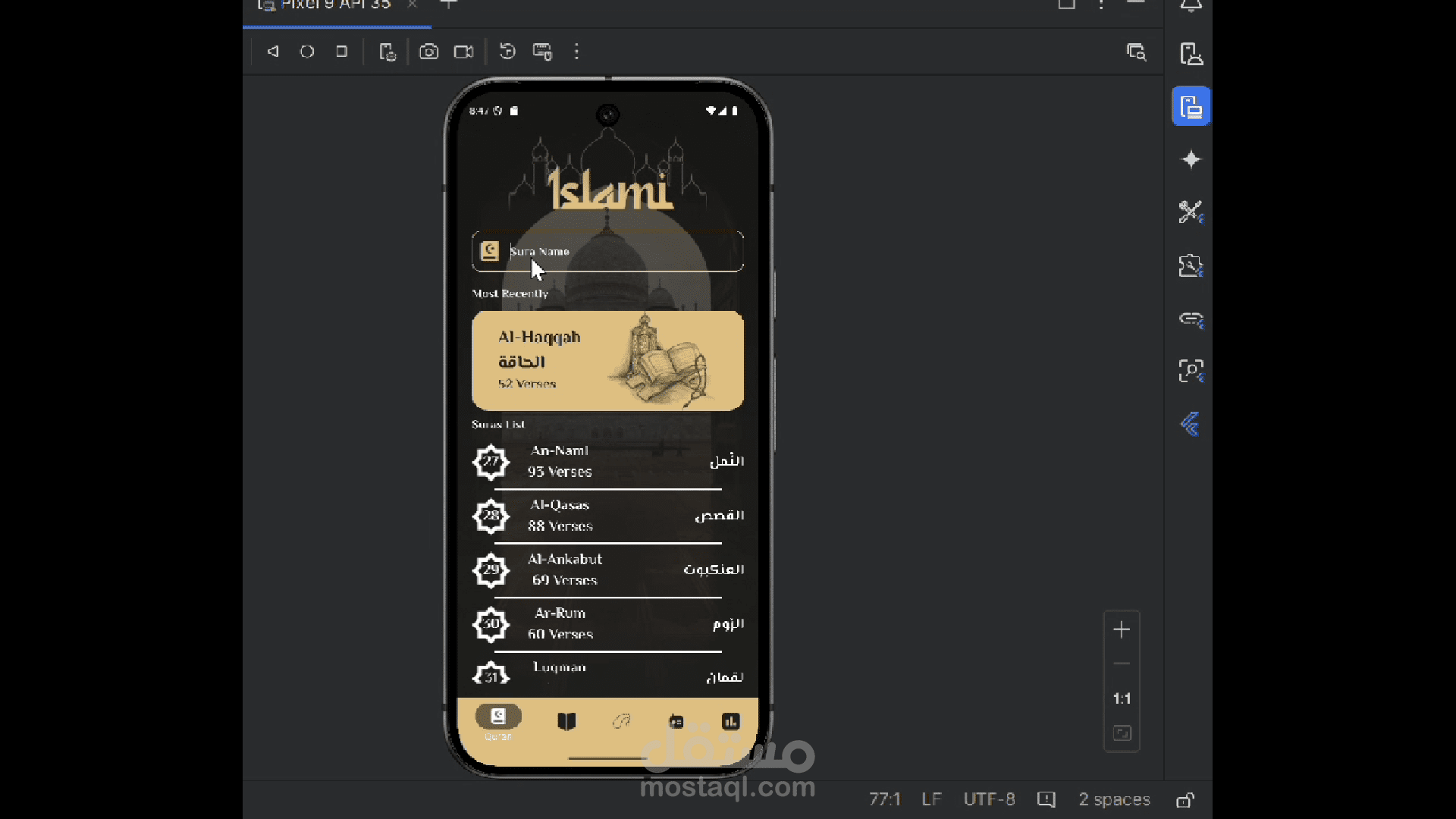Tap the emulator Overview square button
This screenshot has width=1456, height=819.
click(x=342, y=52)
